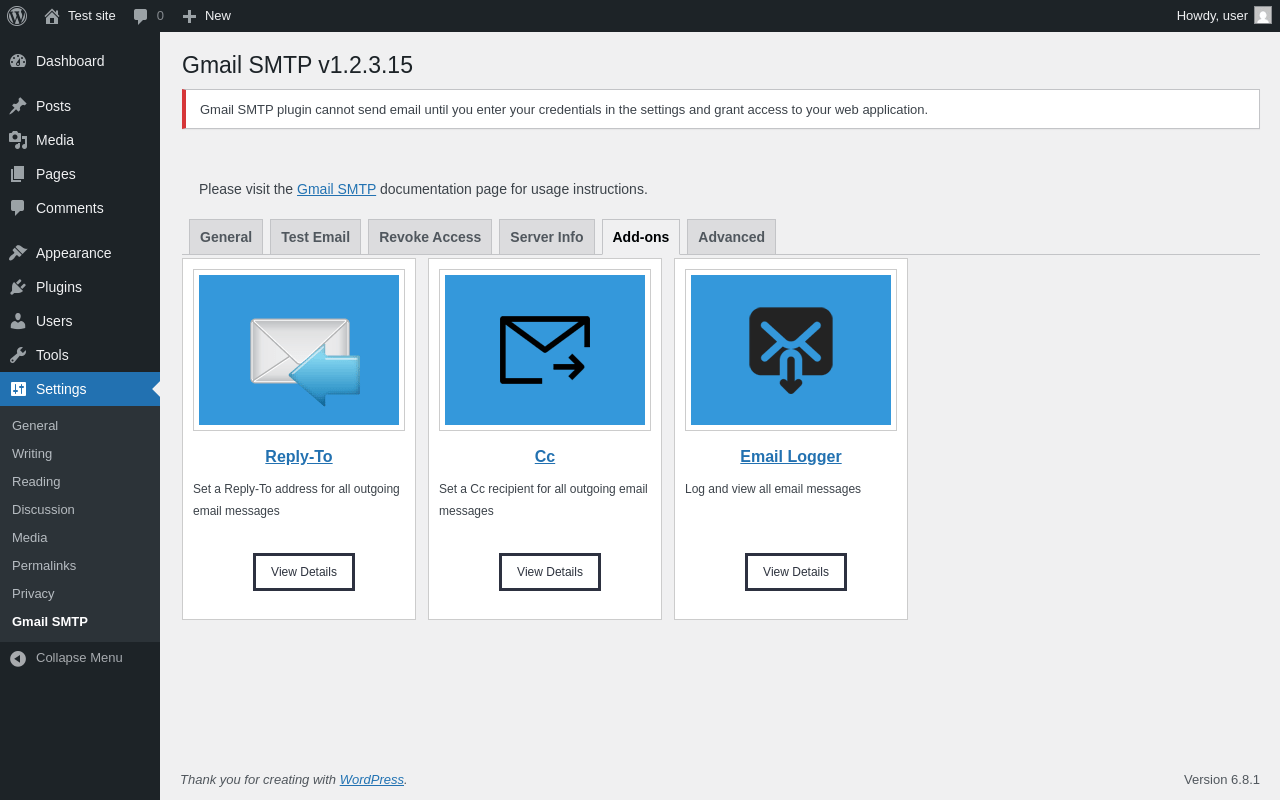Open the Posts menu label
Image resolution: width=1280 pixels, height=800 pixels.
tap(53, 106)
